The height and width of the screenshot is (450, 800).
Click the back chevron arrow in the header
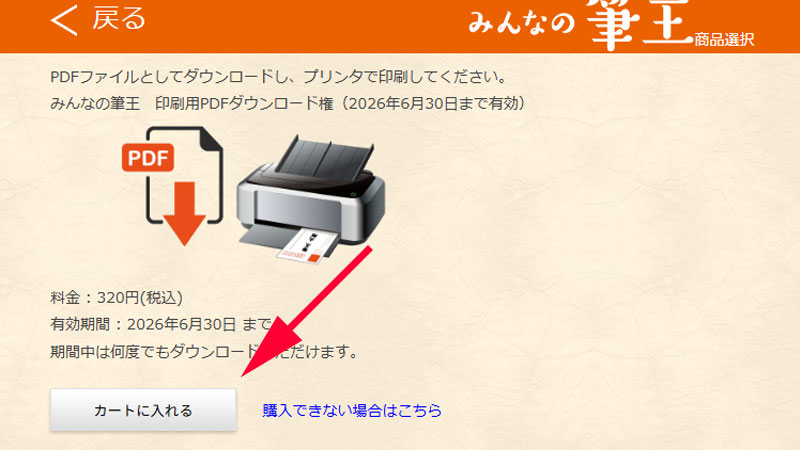[64, 20]
